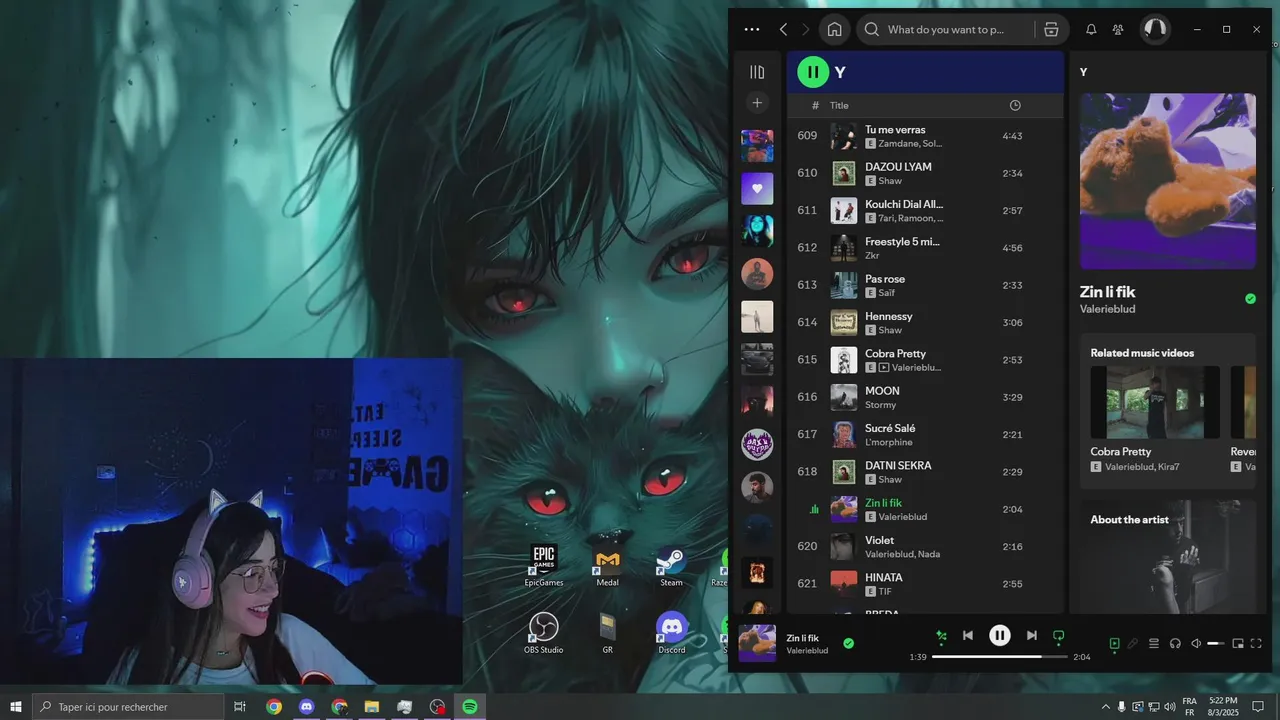Open the Spotify profile avatar menu
This screenshot has height=720, width=1280.
(1155, 29)
